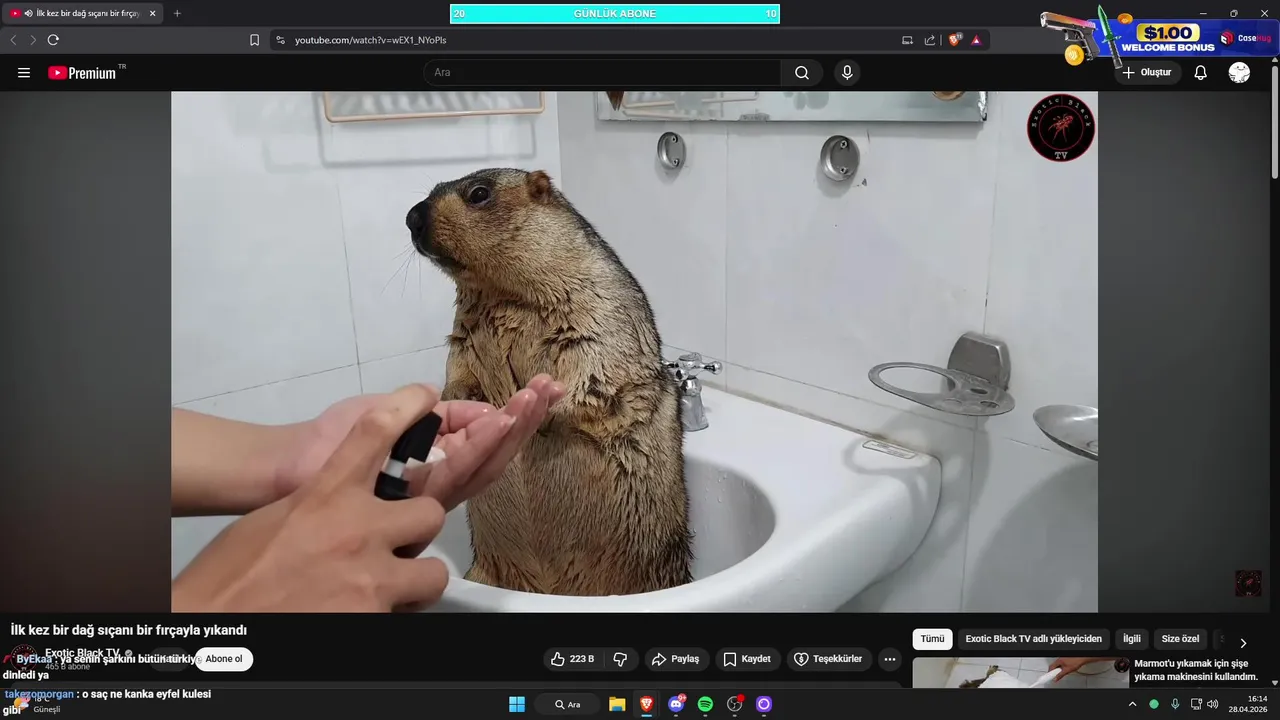Show hidden system tray icons chevron
Image resolution: width=1280 pixels, height=720 pixels.
pyautogui.click(x=1132, y=704)
